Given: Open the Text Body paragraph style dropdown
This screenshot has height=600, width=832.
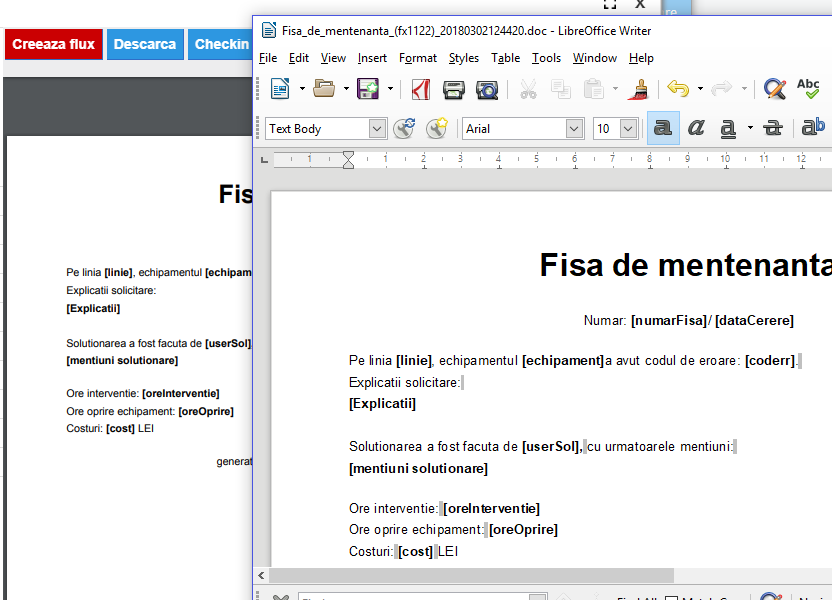Looking at the screenshot, I should pyautogui.click(x=378, y=128).
